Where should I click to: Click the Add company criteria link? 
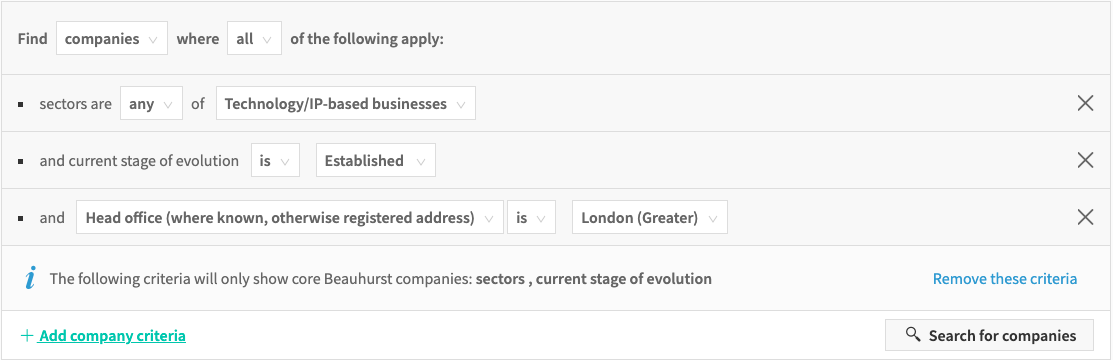112,336
